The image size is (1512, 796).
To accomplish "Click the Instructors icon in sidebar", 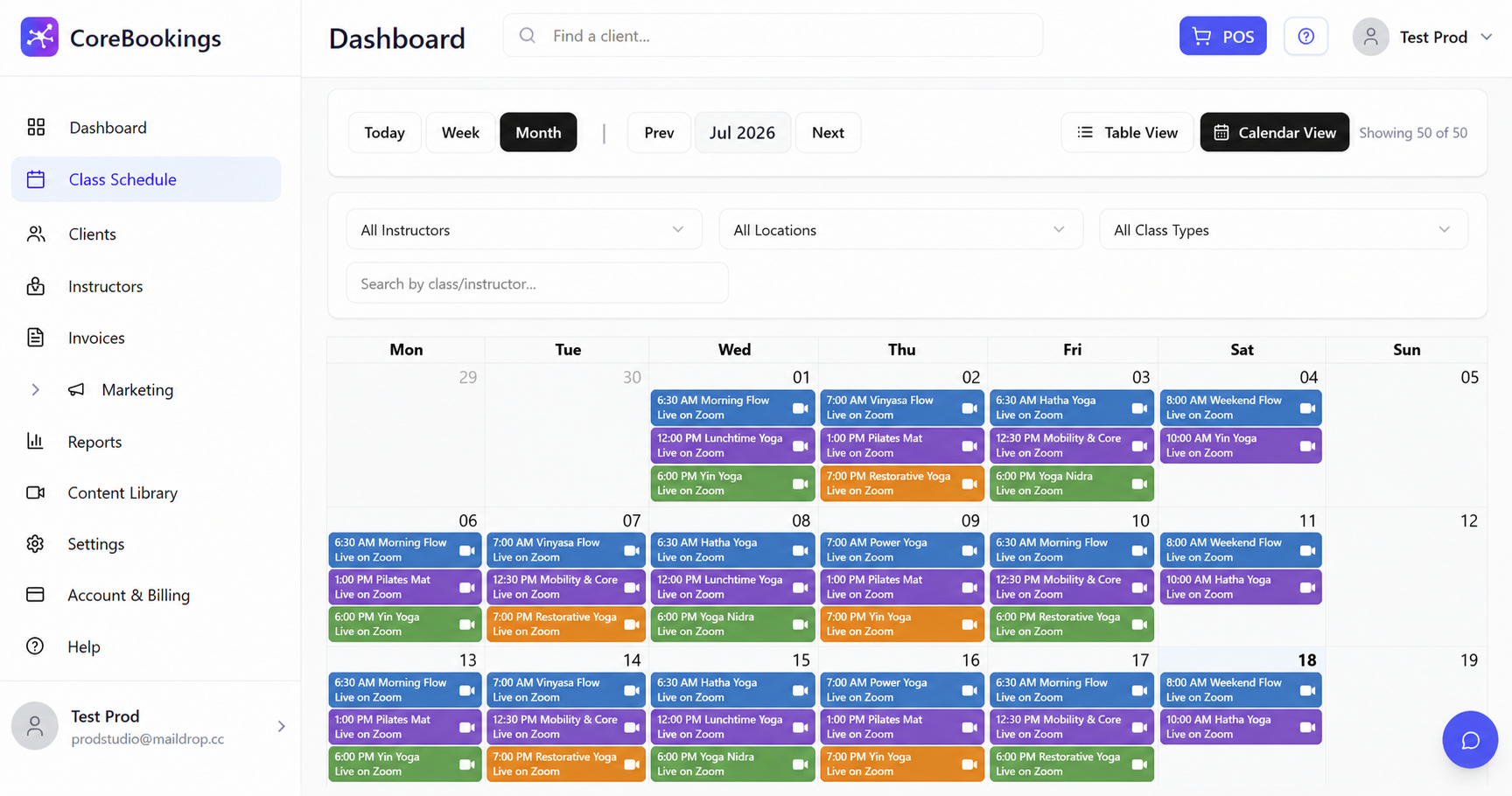I will [x=36, y=286].
